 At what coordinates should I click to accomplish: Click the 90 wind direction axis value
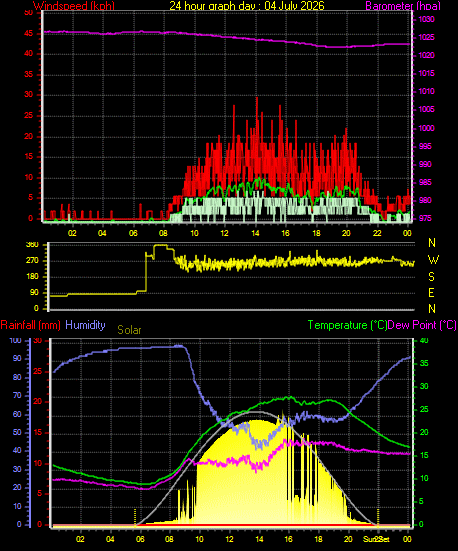point(34,293)
